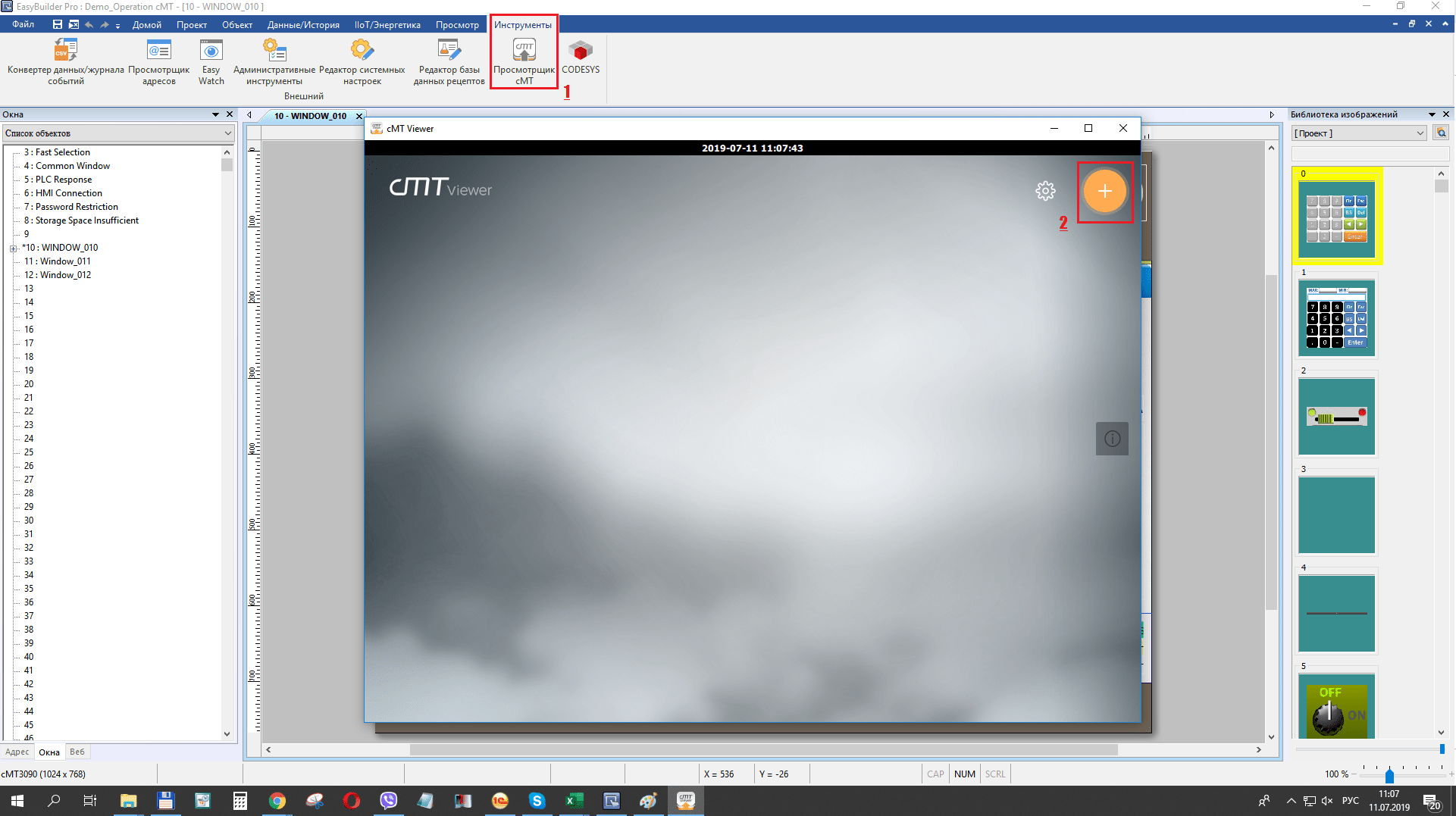
Task: Open the Проект ribbon tab
Action: tap(191, 25)
